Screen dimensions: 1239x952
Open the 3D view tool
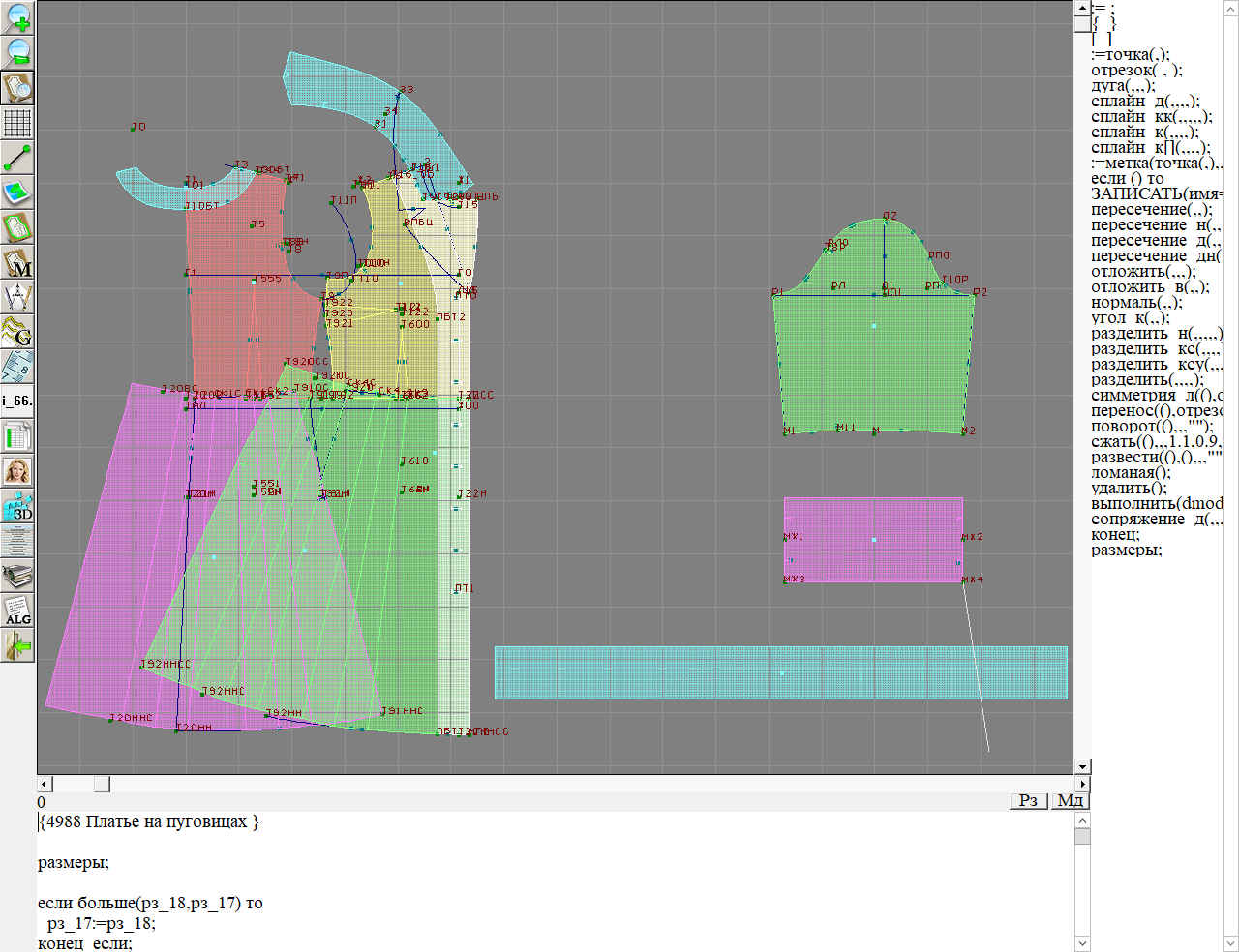tap(17, 506)
